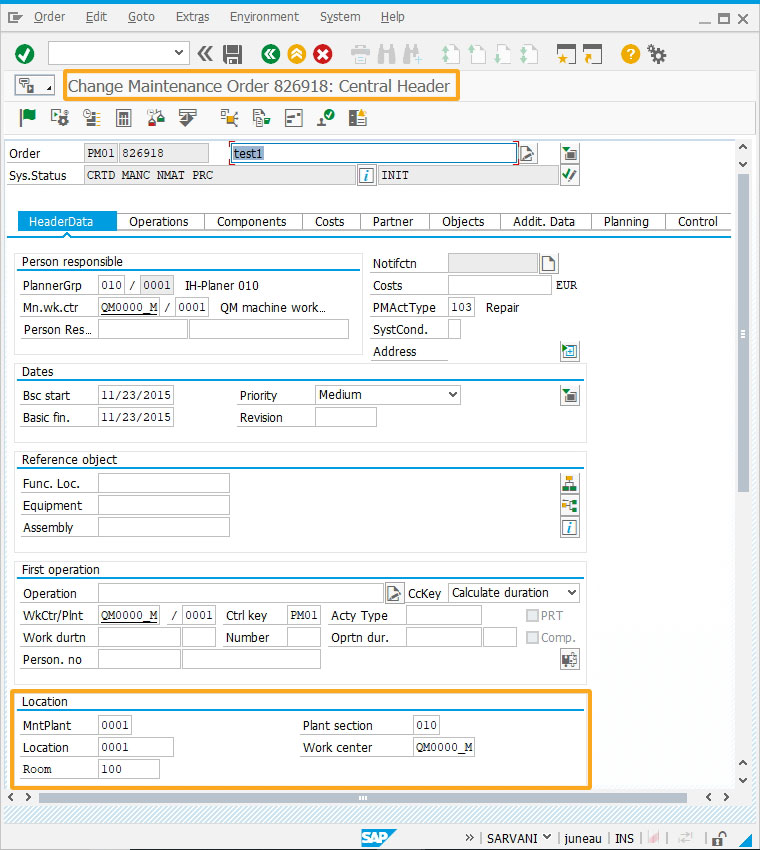Click the system status info icon
Screen dimensions: 760x850
point(366,176)
